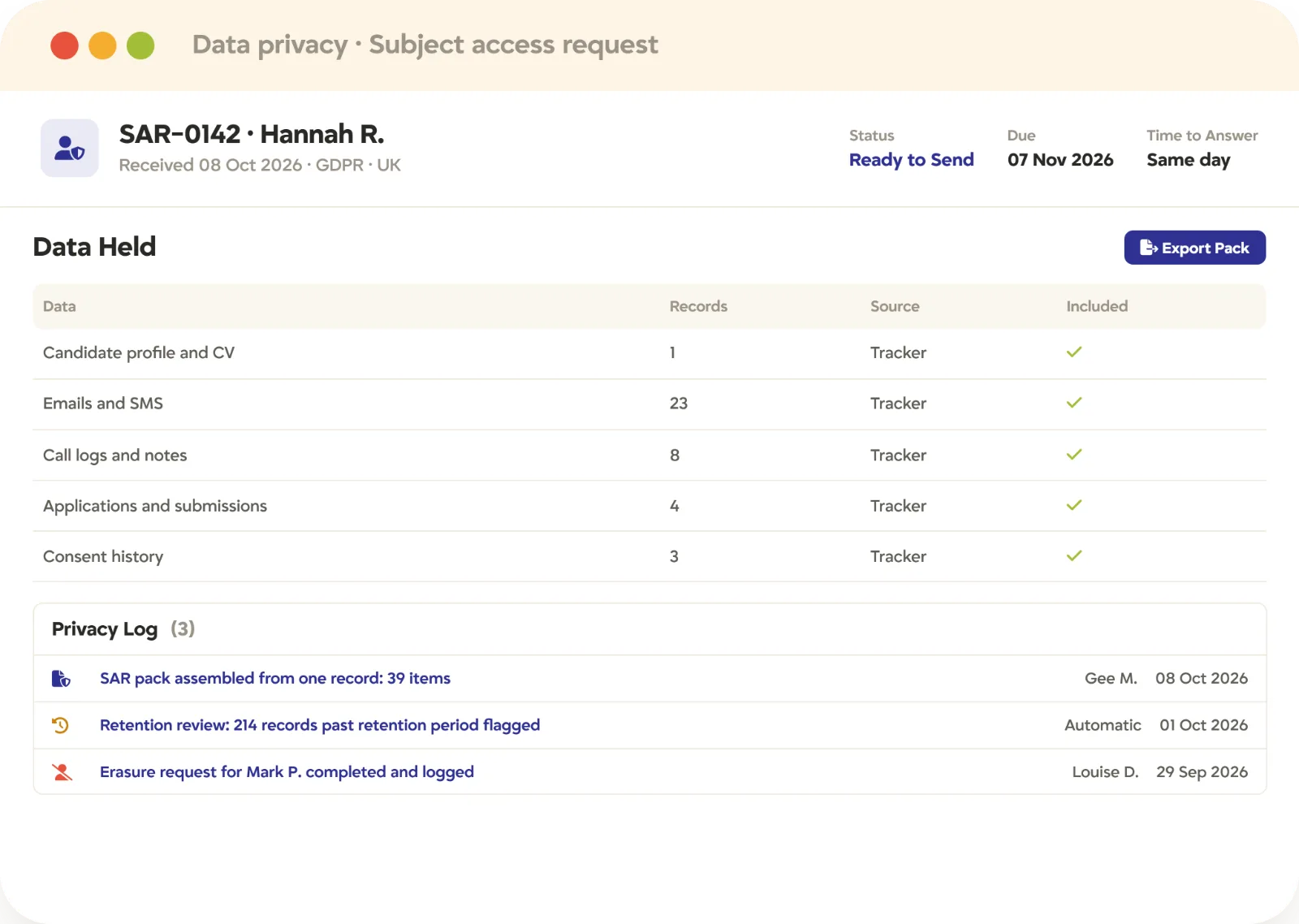Click the erasure request crossed-user icon

tap(62, 772)
